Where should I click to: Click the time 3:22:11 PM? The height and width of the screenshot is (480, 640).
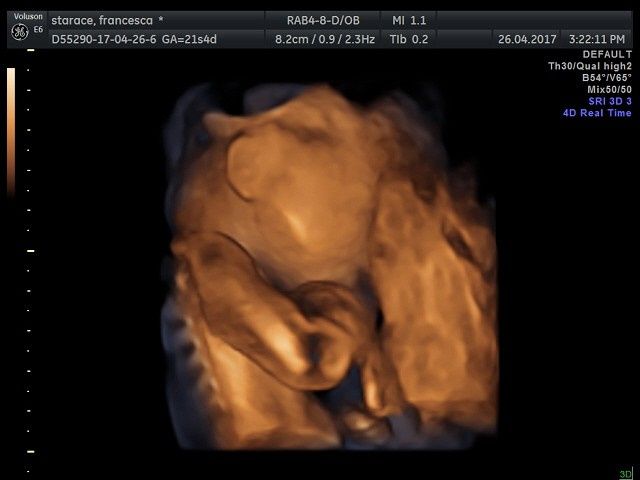pos(600,39)
